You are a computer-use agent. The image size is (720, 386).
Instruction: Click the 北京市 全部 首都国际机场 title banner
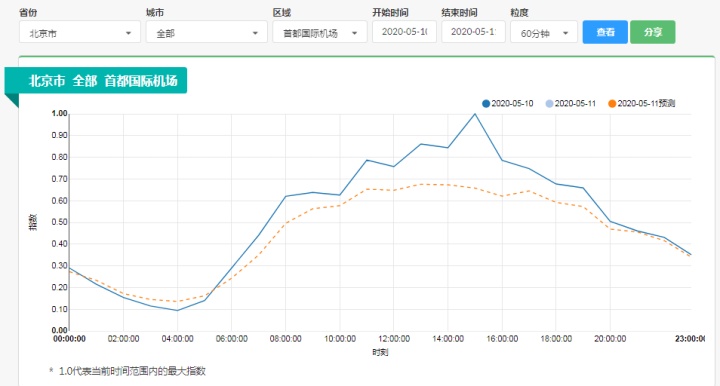(96, 81)
